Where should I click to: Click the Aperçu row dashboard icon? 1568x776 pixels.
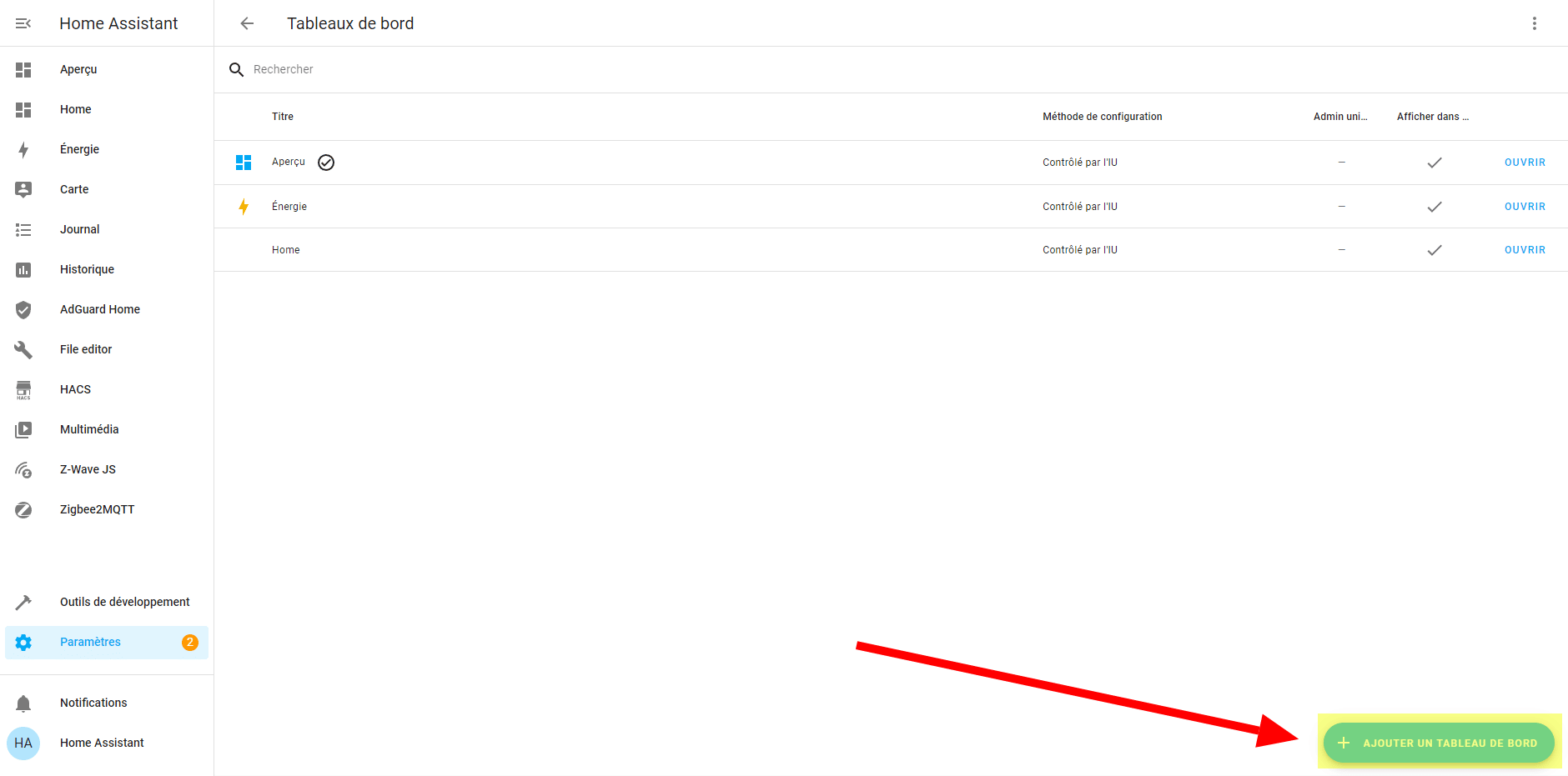[x=244, y=163]
